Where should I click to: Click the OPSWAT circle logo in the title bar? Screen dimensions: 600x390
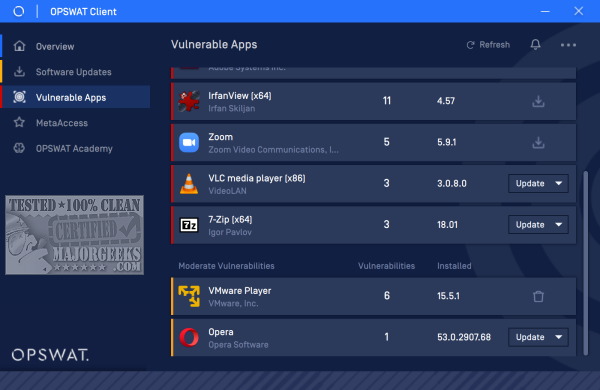[19, 11]
